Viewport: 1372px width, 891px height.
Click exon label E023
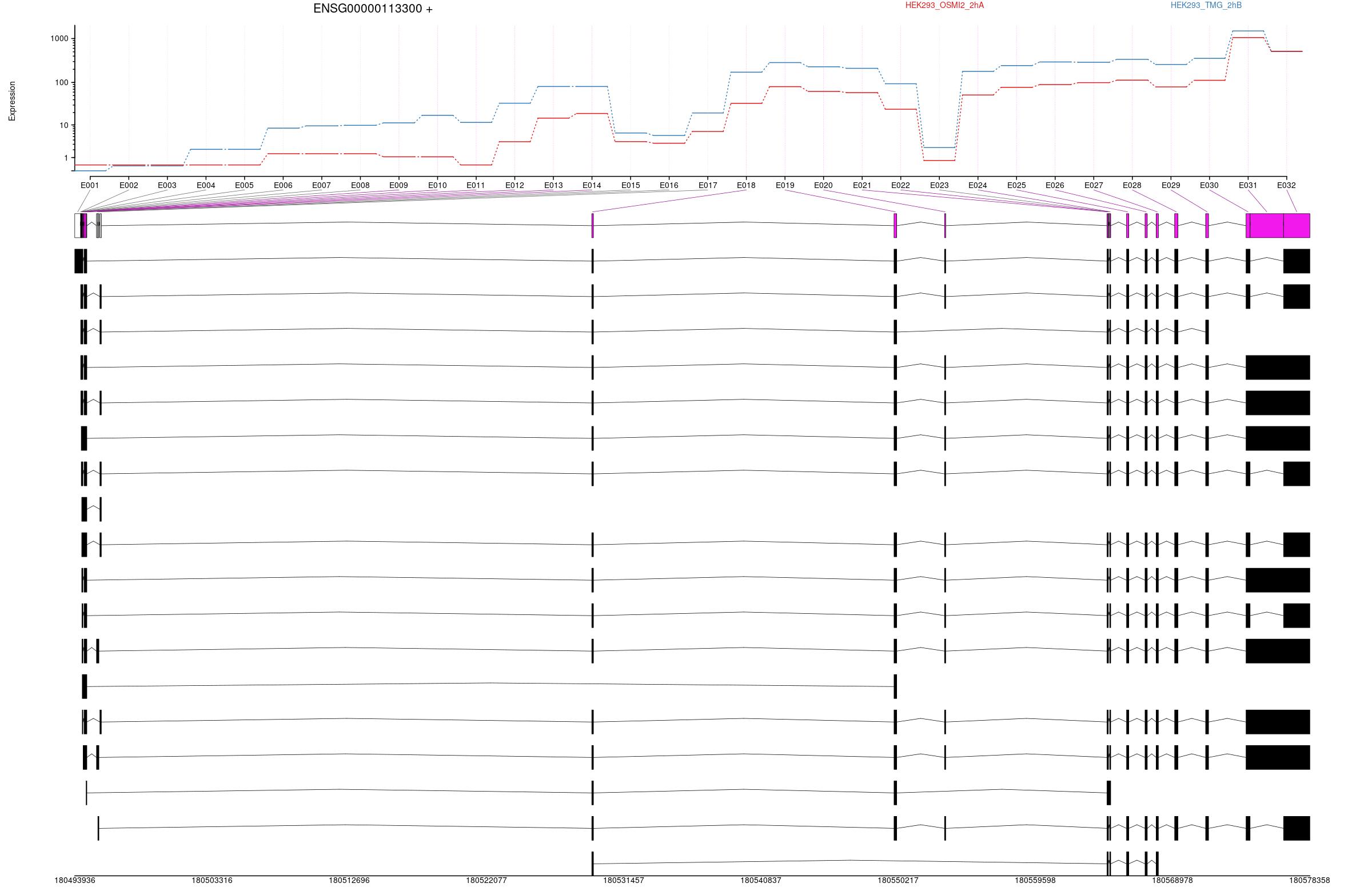[x=939, y=185]
